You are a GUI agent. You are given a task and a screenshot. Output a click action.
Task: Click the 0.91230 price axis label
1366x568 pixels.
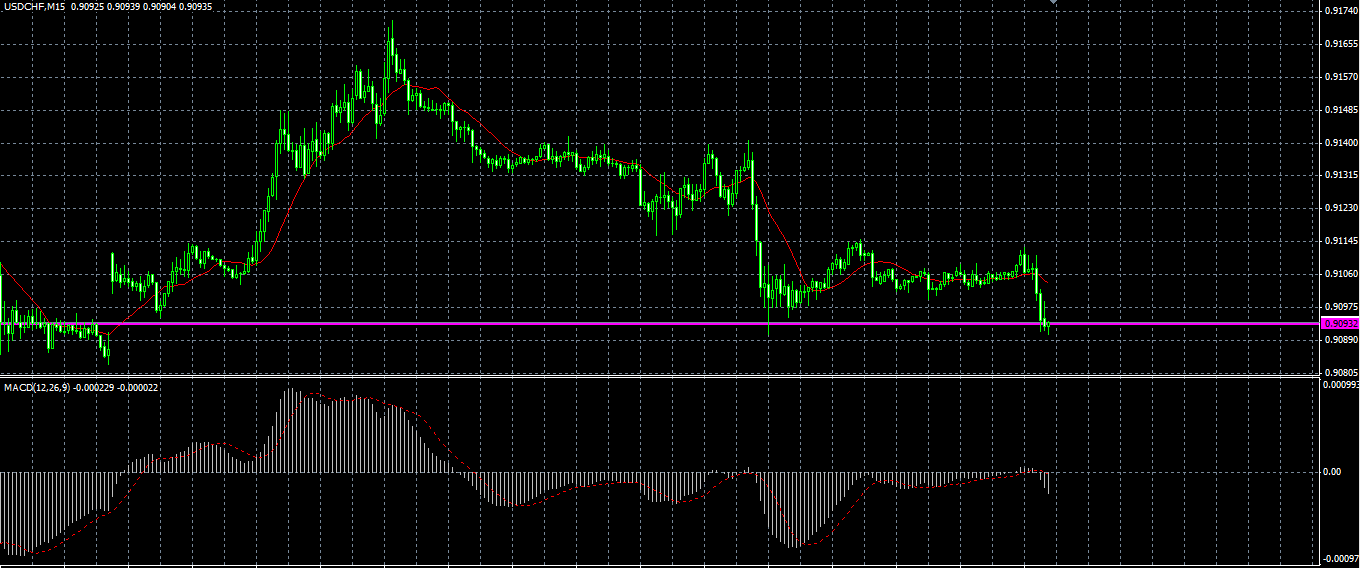[x=1340, y=208]
